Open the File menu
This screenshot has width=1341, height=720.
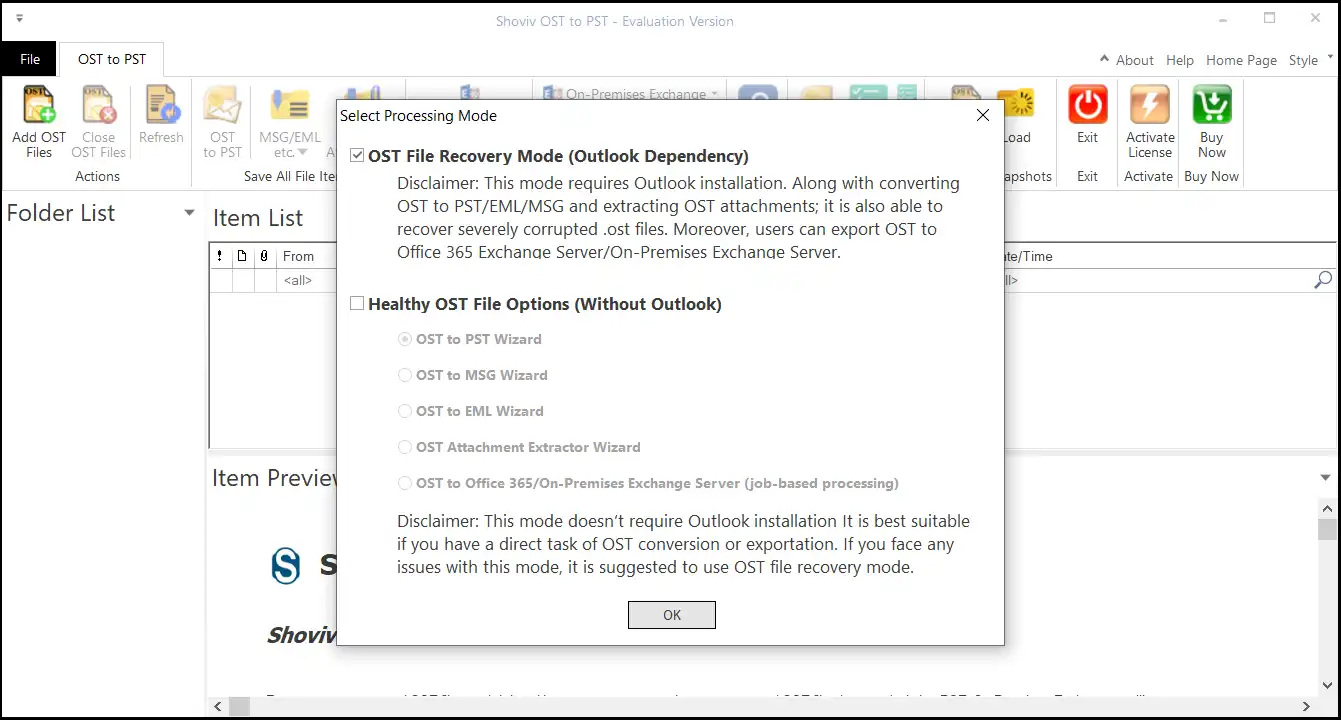pyautogui.click(x=30, y=59)
